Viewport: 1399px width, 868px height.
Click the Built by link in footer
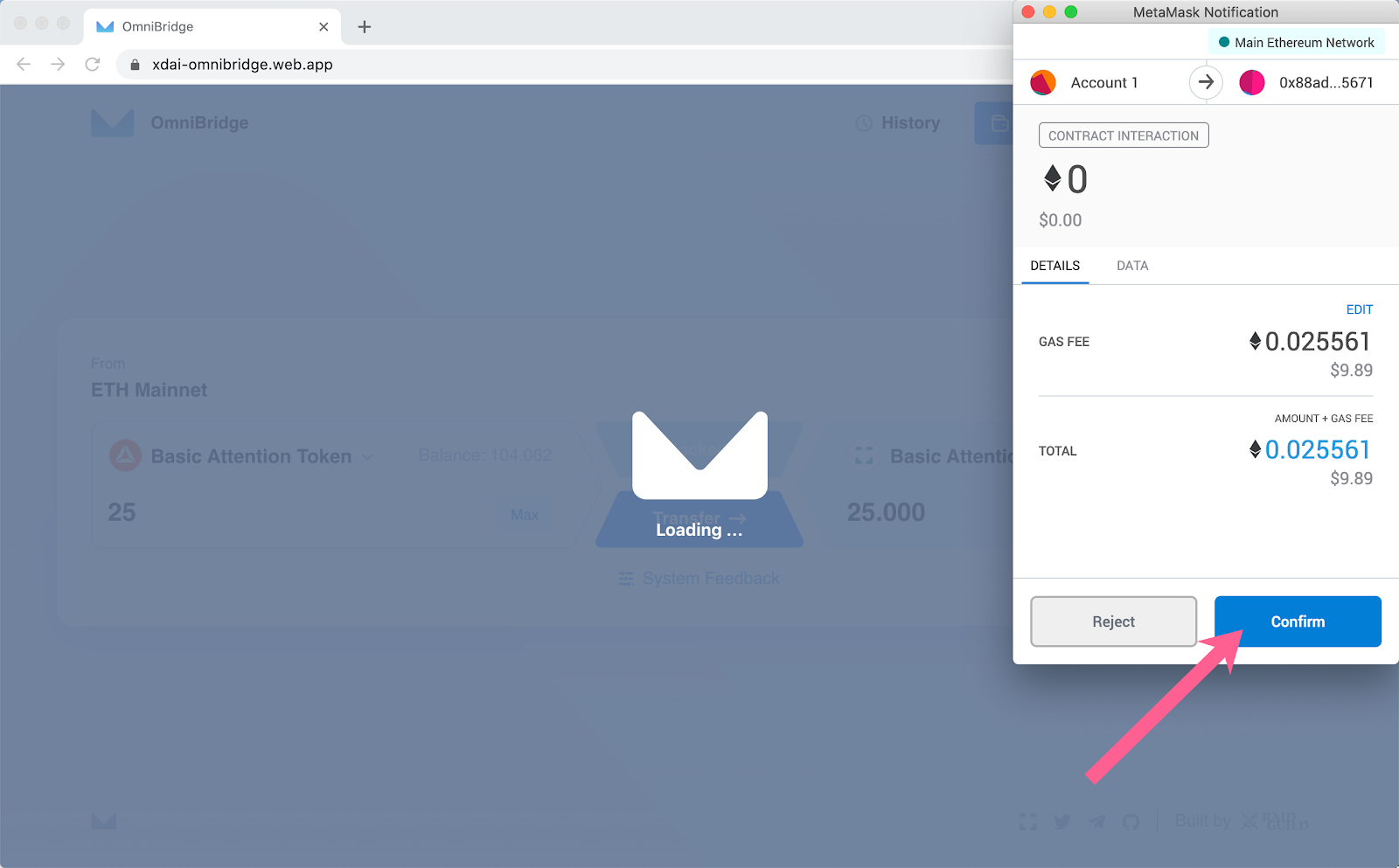pyautogui.click(x=1242, y=821)
